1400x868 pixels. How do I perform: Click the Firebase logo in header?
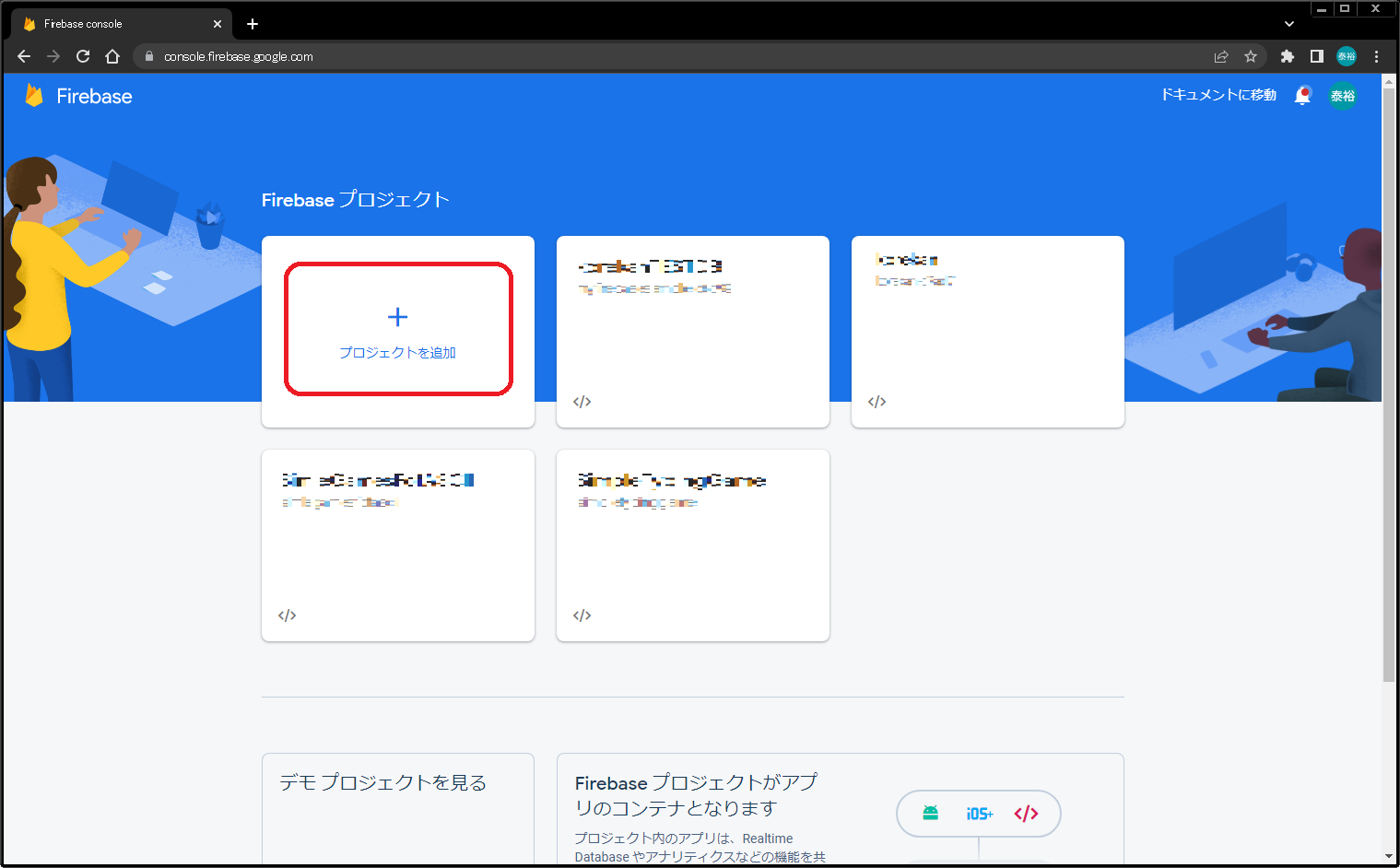coord(78,96)
